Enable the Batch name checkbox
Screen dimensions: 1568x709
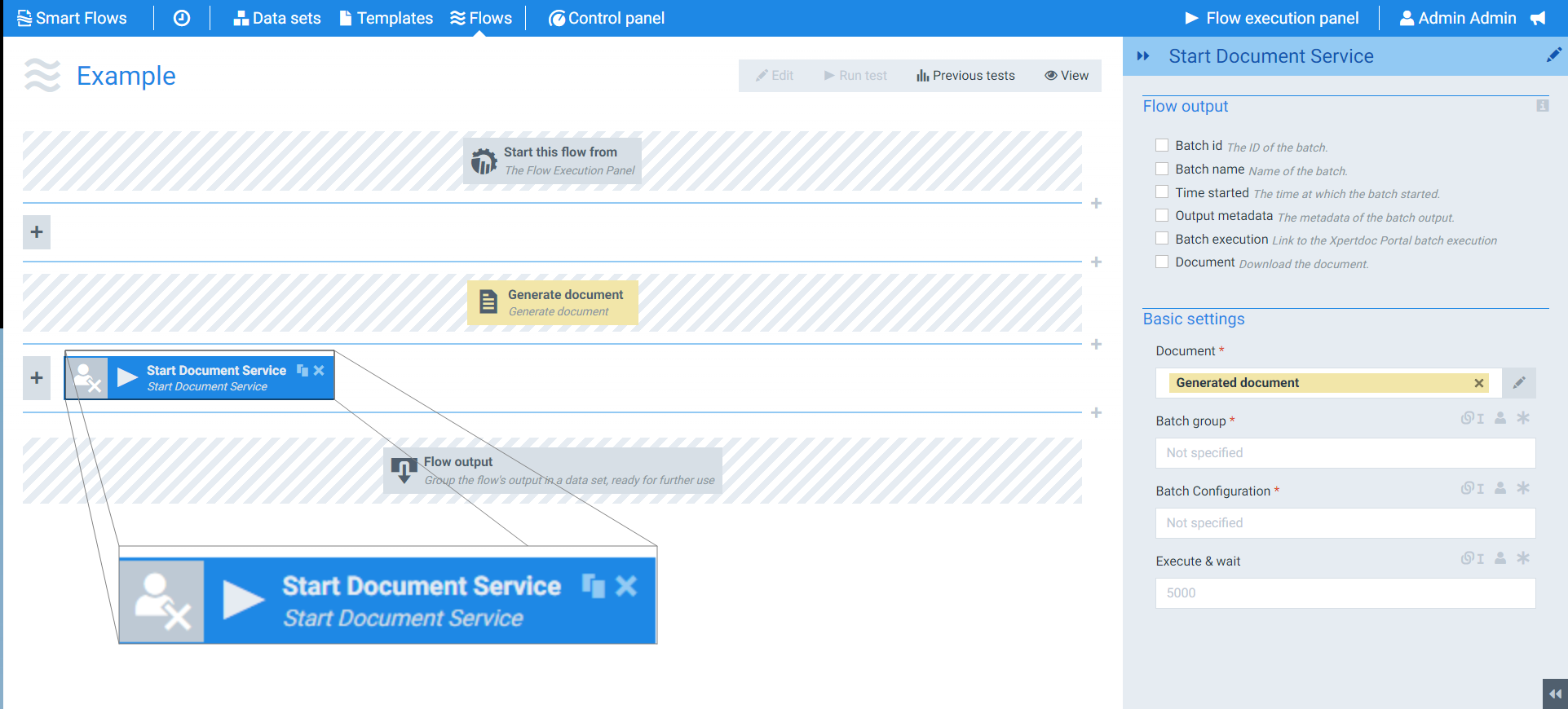click(x=1162, y=169)
